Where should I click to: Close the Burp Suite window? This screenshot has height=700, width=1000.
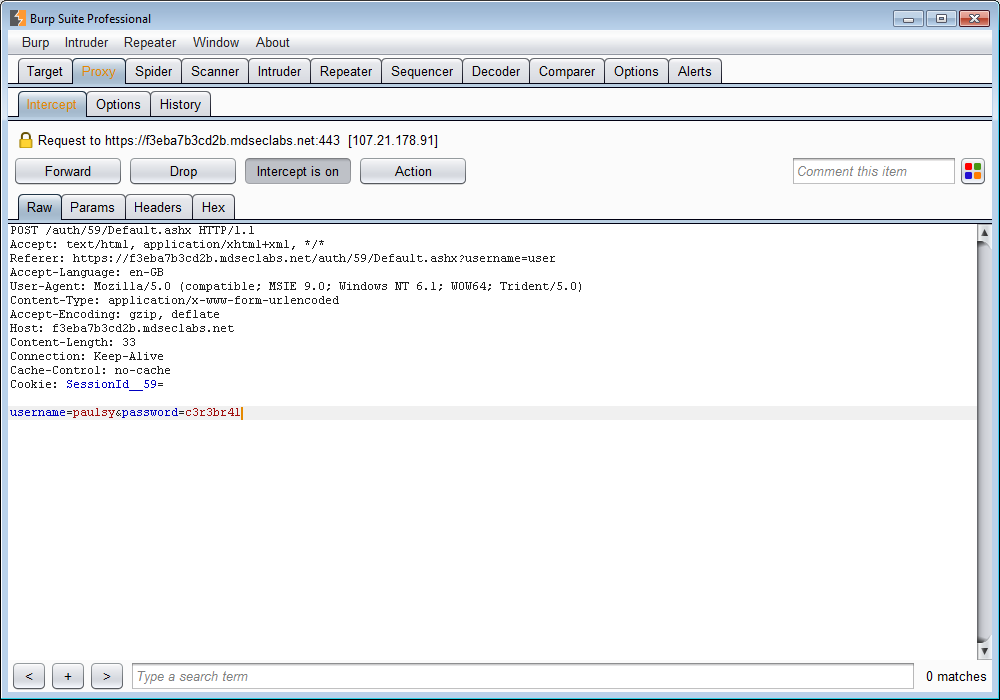pos(974,18)
